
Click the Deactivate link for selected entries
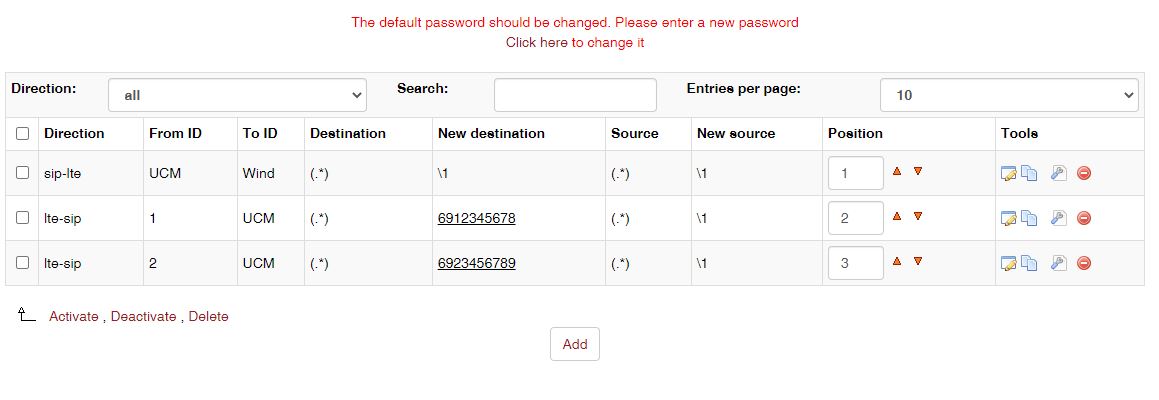pos(144,316)
